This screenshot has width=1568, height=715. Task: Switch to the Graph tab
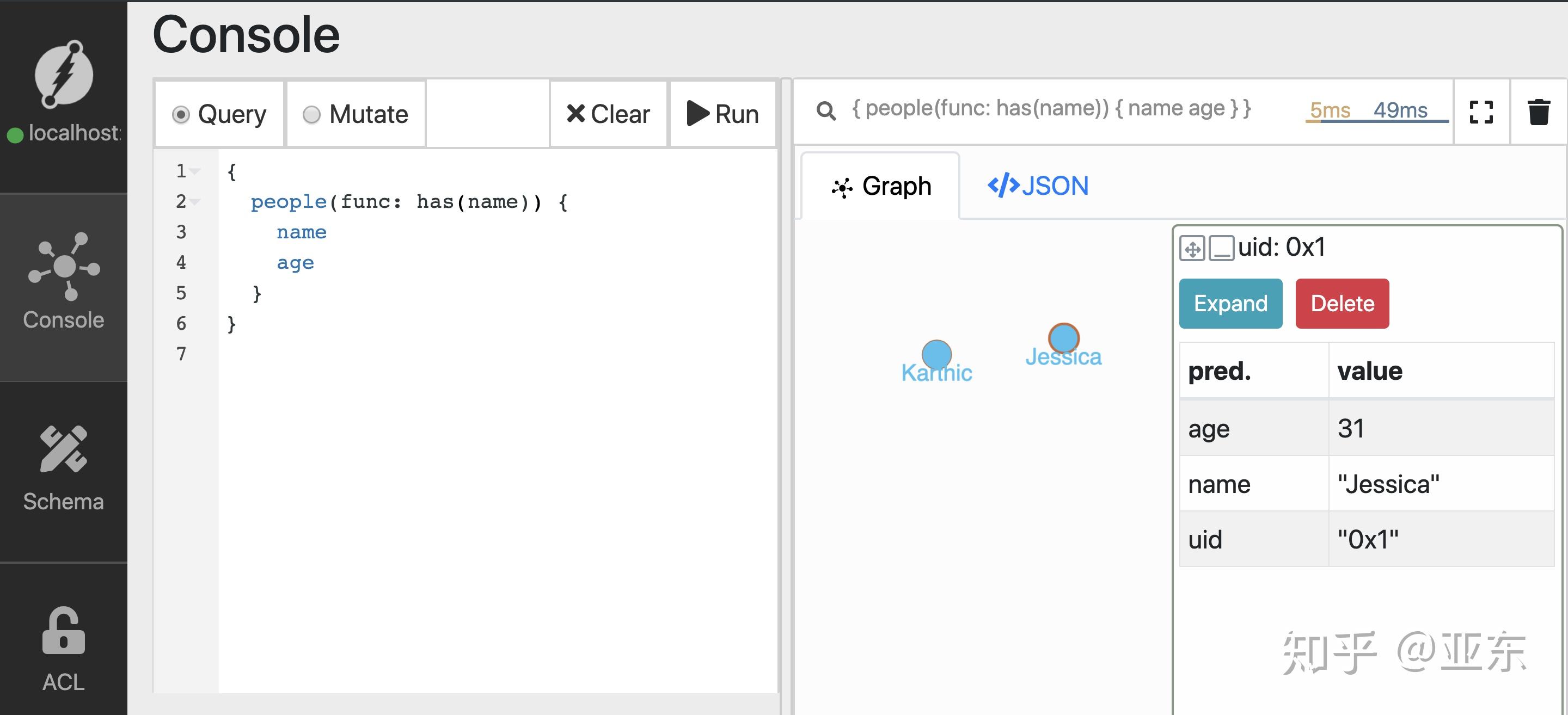(881, 186)
